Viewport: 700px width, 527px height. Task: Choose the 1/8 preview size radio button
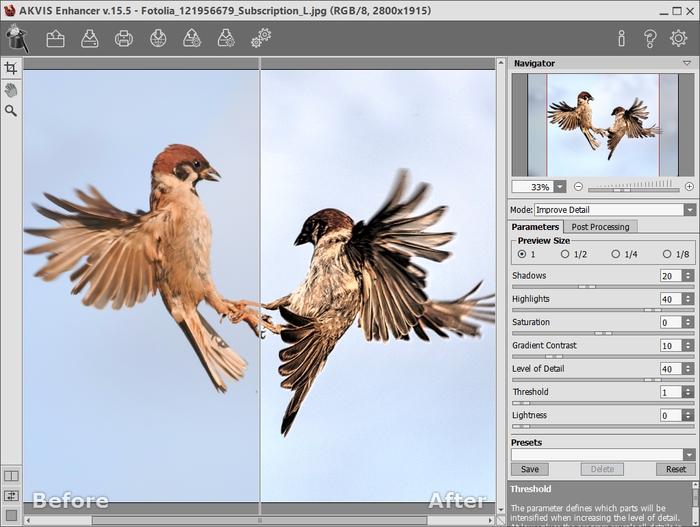pyautogui.click(x=666, y=254)
